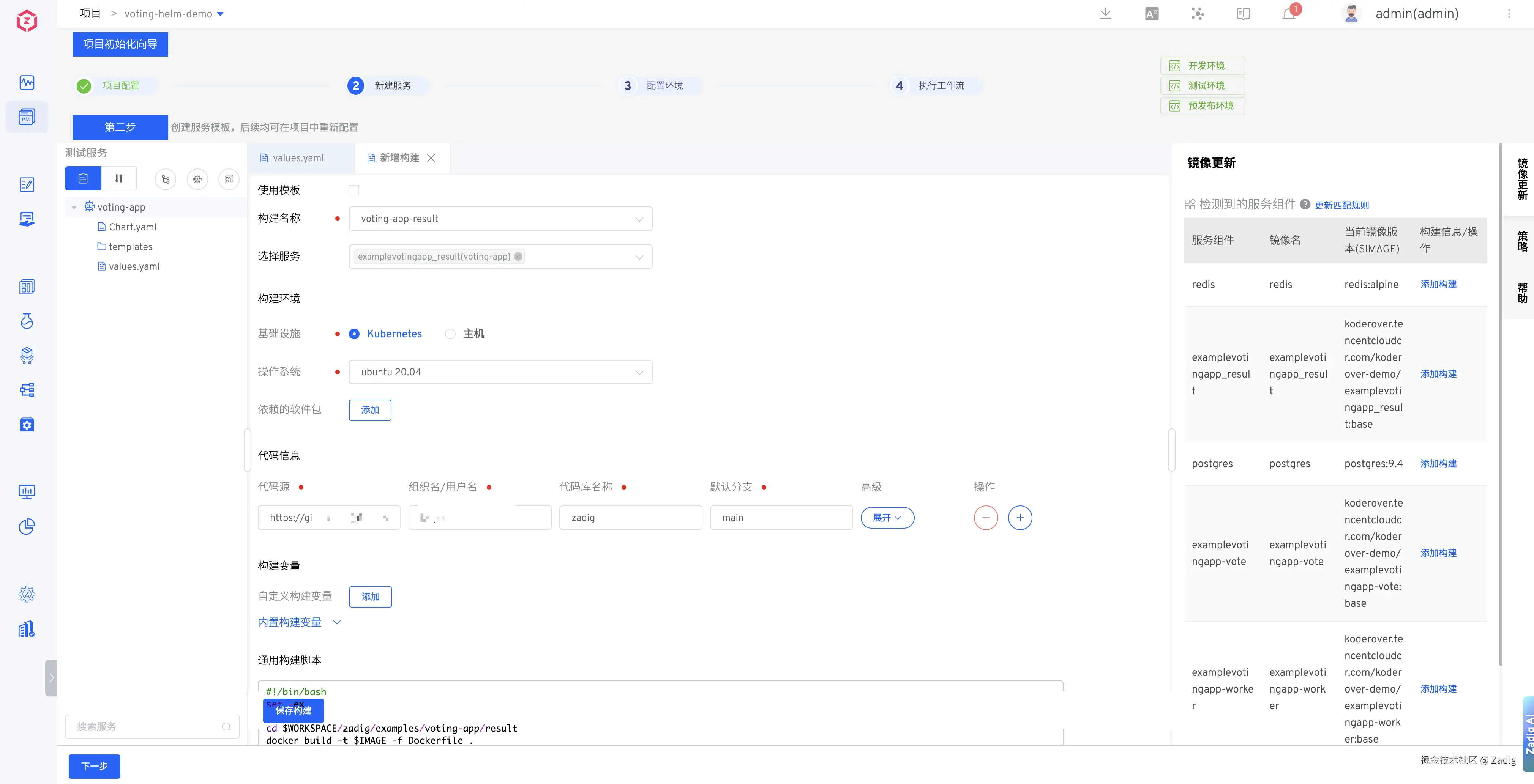Close the 新增构建 tab
This screenshot has width=1534, height=784.
[431, 158]
